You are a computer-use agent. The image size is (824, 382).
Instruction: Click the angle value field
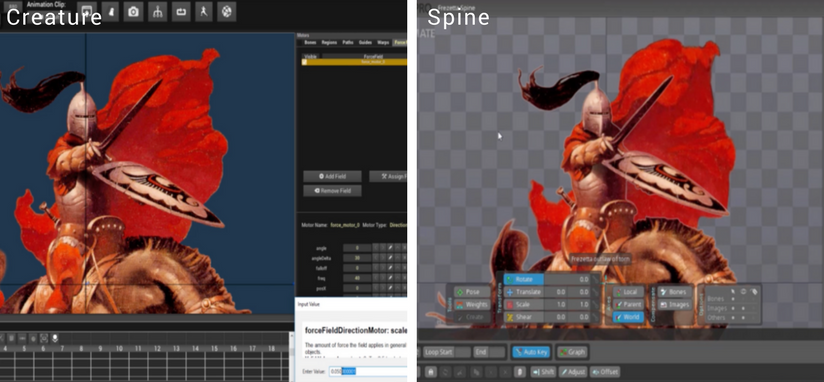click(x=357, y=247)
